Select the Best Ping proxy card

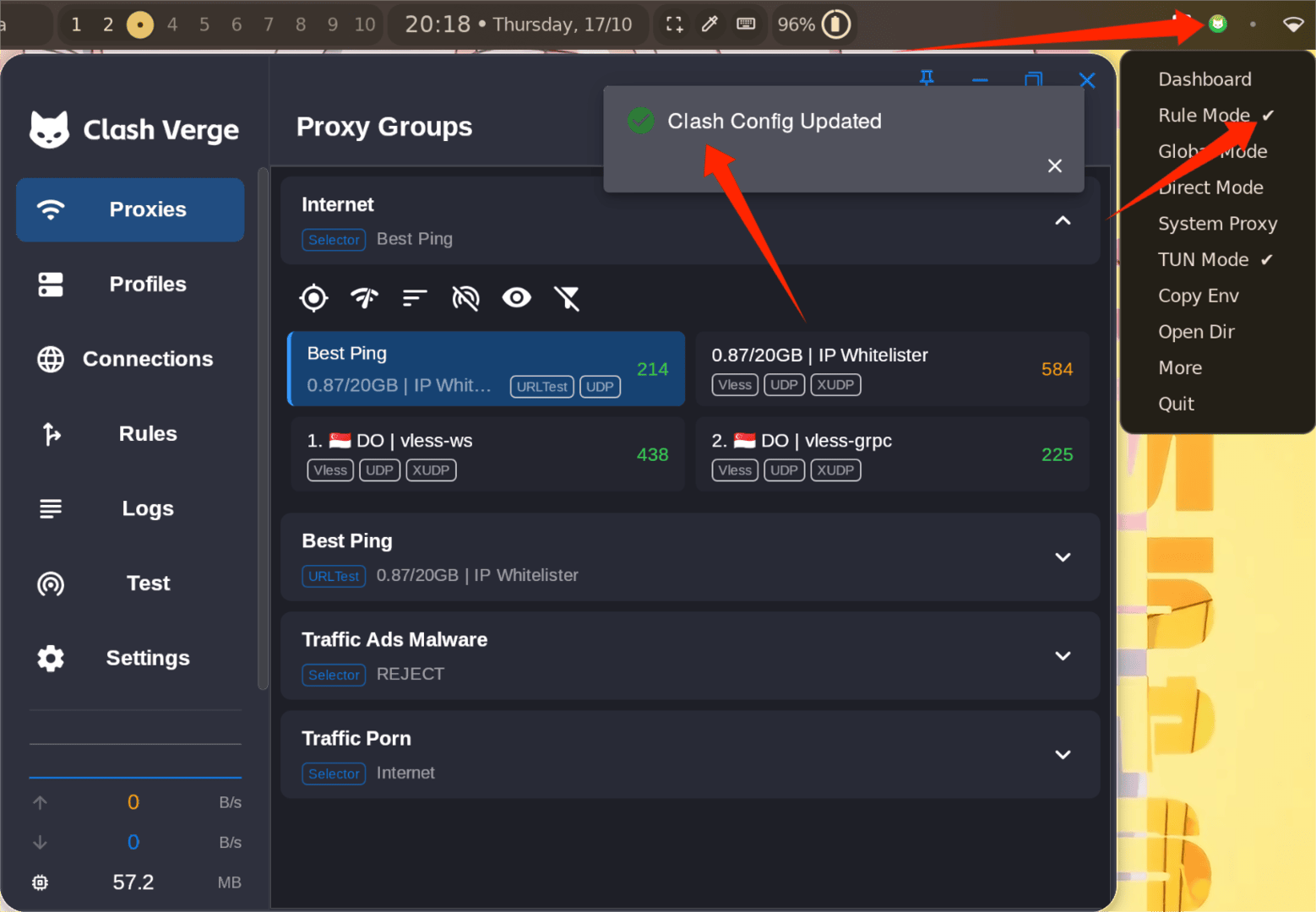point(487,369)
